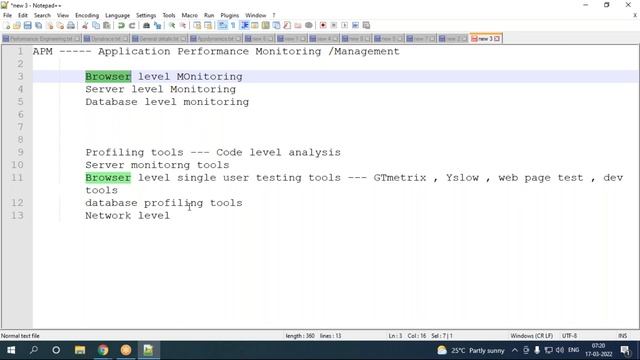Save the current file via the toolbar
640x360 pixels.
click(27, 25)
